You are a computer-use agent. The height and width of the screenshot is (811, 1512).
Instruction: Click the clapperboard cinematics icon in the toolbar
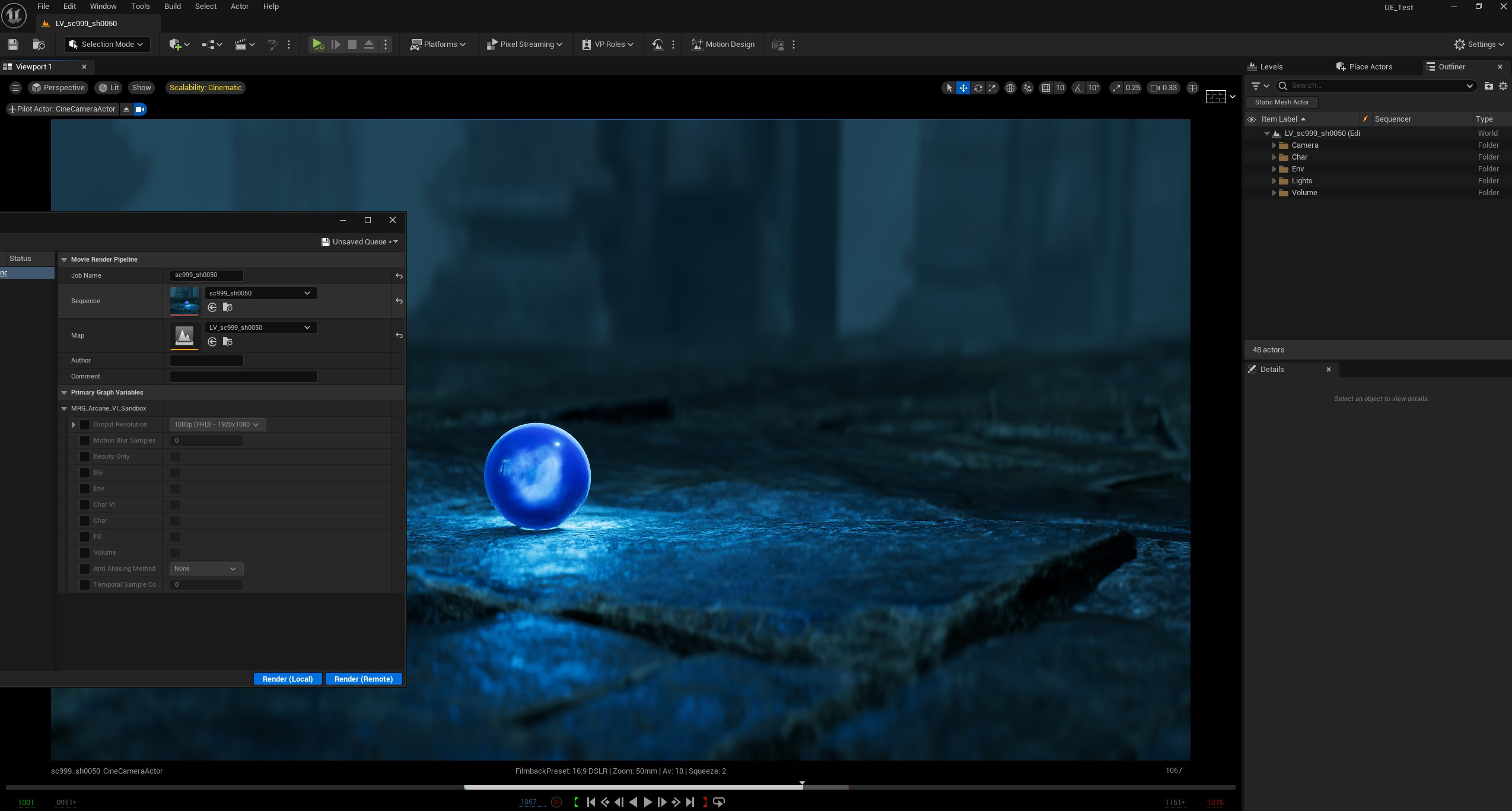pos(240,44)
